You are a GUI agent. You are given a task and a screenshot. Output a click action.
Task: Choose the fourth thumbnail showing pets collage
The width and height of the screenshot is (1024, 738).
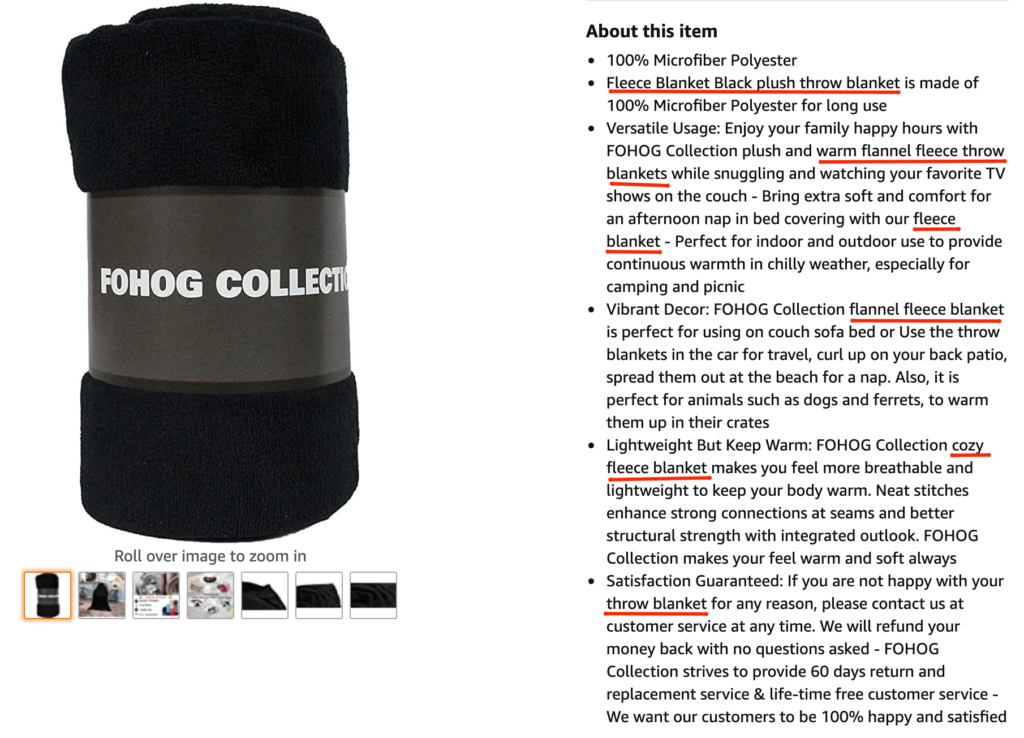pos(210,595)
